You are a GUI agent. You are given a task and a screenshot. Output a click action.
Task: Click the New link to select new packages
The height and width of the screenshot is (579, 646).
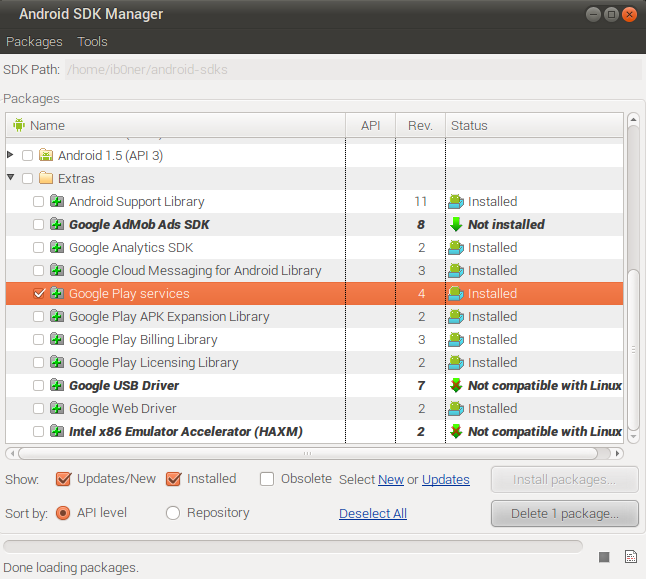(391, 479)
